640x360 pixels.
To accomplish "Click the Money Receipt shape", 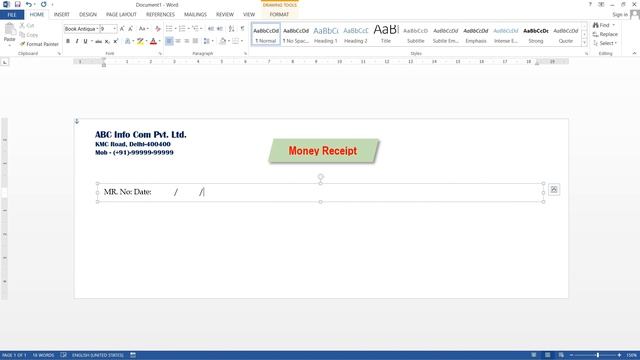I will [324, 151].
